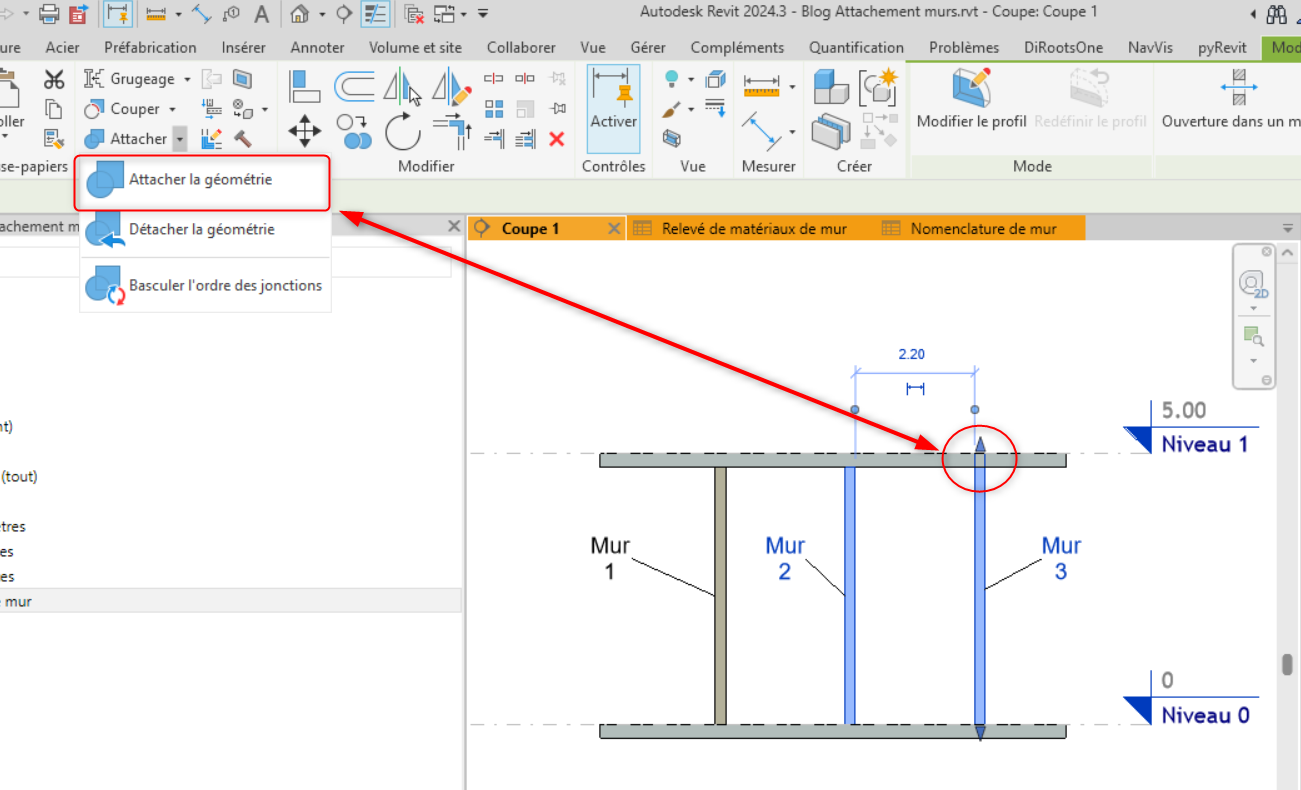Select the Rotate tool icon
The height and width of the screenshot is (790, 1301).
click(x=403, y=131)
